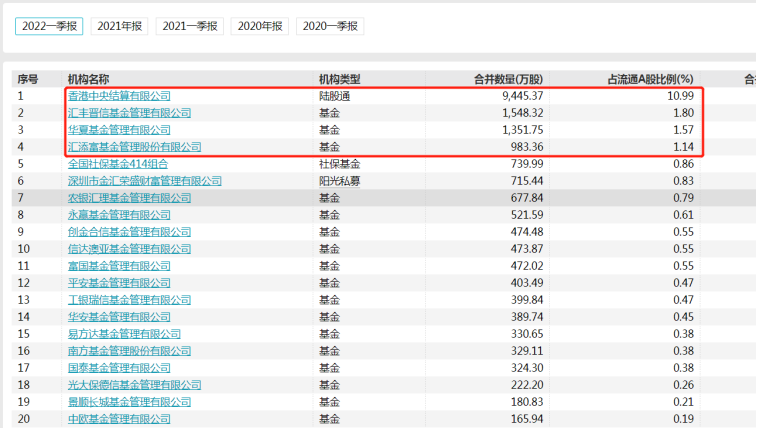Image resolution: width=757 pixels, height=428 pixels.
Task: Select the 0.86 percentage cell
Action: [x=684, y=164]
